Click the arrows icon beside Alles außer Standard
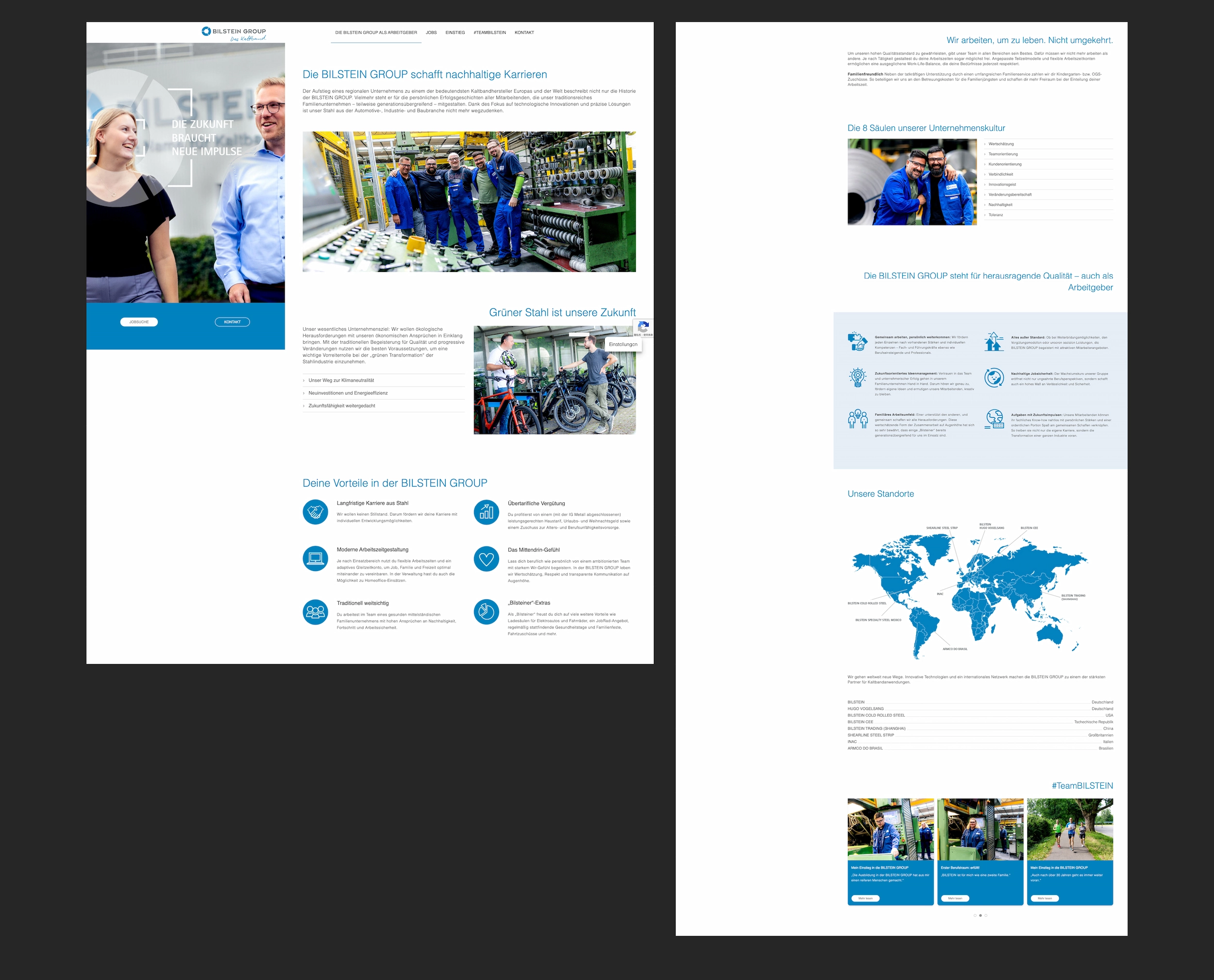Viewport: 1214px width, 980px height. [994, 342]
